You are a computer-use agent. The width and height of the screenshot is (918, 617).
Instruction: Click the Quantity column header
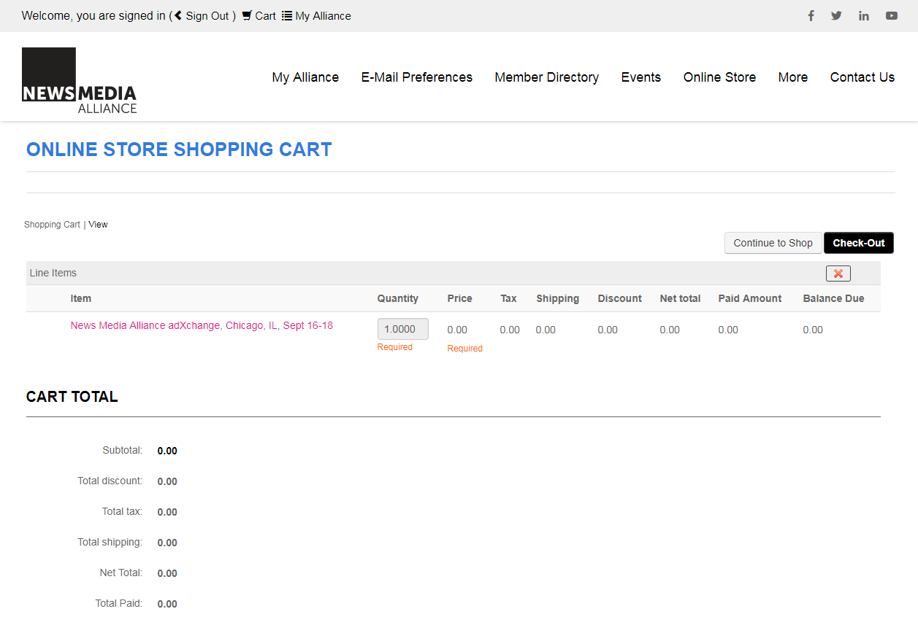coord(398,299)
